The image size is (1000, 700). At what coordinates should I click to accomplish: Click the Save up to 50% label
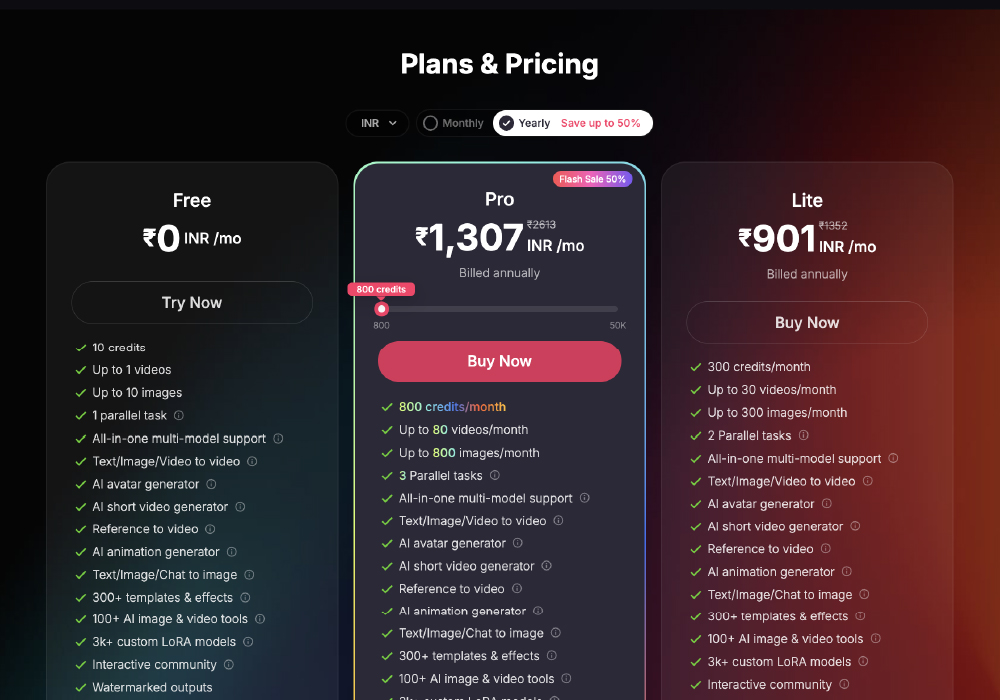(600, 123)
